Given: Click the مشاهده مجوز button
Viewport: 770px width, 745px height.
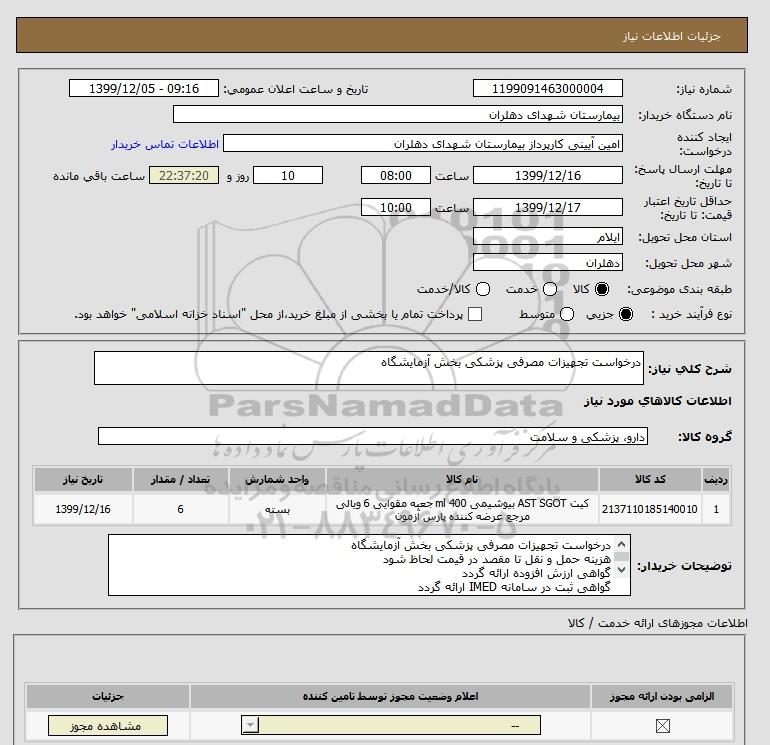Looking at the screenshot, I should click(x=108, y=725).
